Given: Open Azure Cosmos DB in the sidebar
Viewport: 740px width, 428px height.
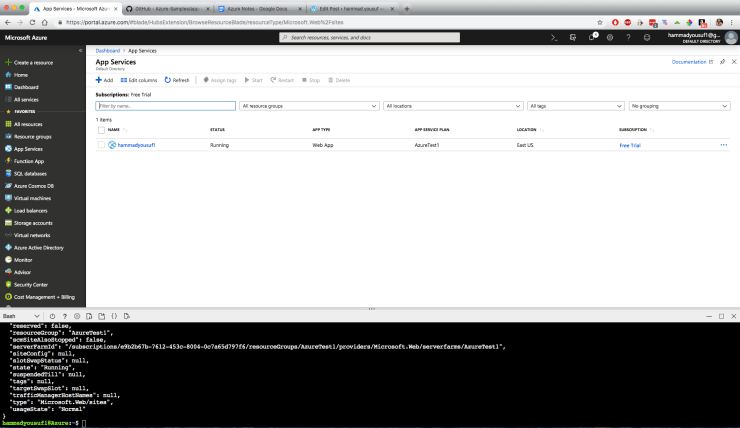Looking at the screenshot, I should pyautogui.click(x=34, y=186).
